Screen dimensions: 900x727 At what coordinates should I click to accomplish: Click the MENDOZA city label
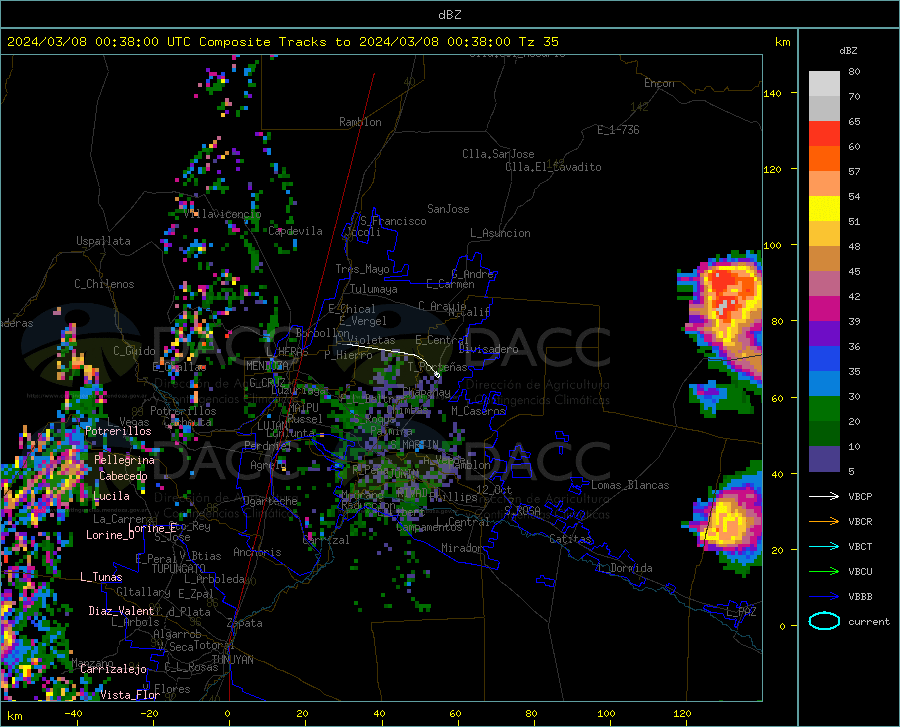(267, 366)
